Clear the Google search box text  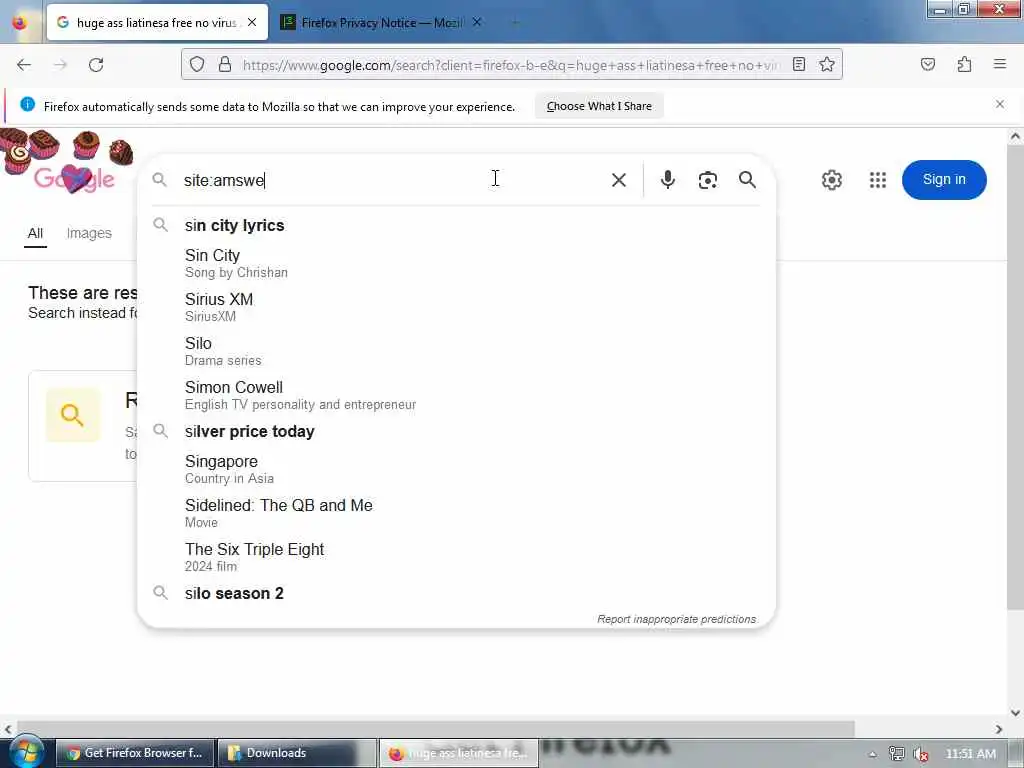(x=619, y=180)
